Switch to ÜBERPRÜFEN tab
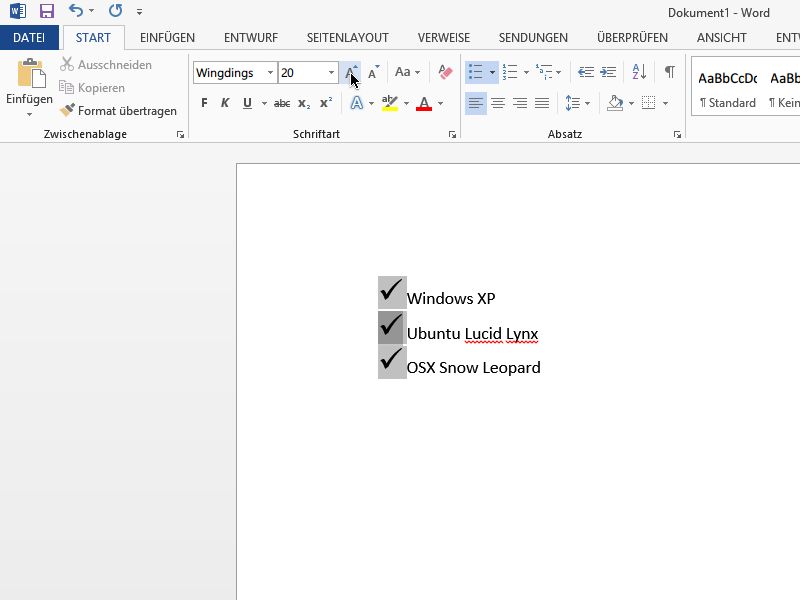The image size is (800, 600). click(632, 38)
